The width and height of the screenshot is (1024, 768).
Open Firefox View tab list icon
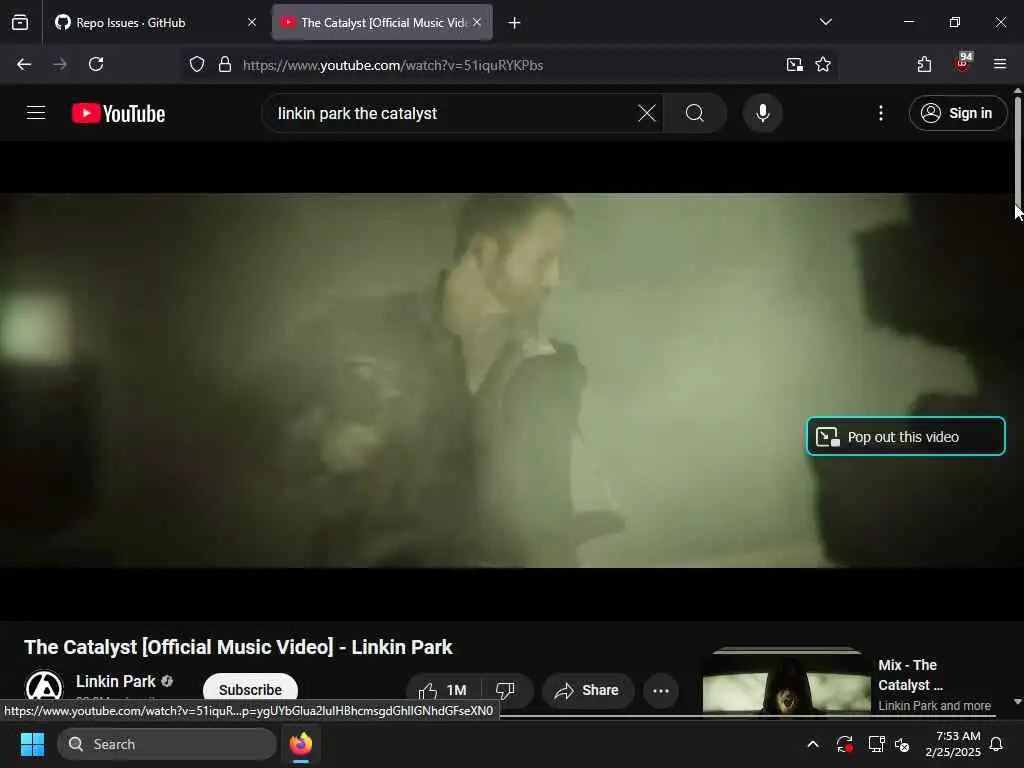(20, 23)
